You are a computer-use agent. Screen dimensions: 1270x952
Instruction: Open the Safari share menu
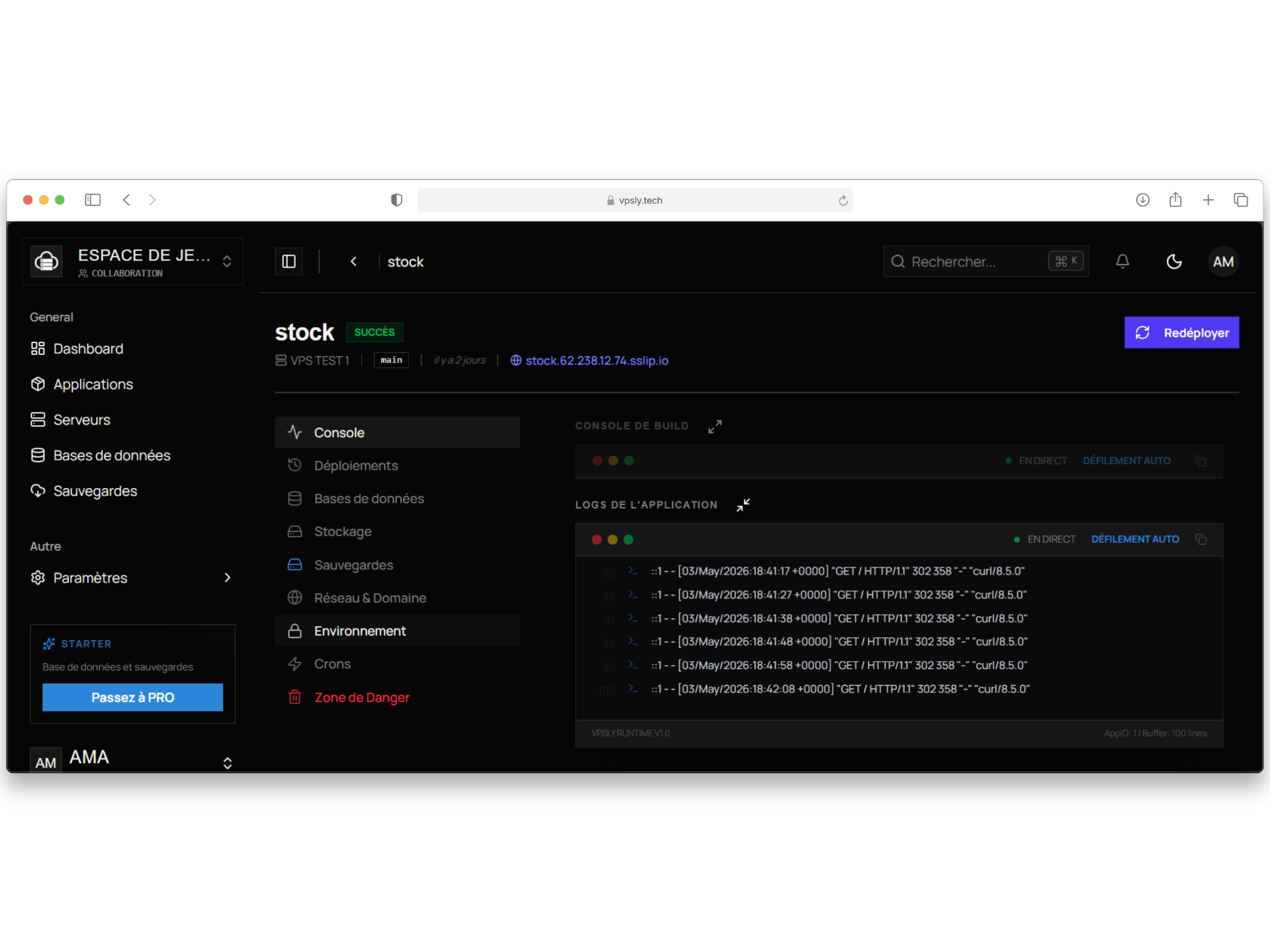(x=1175, y=199)
